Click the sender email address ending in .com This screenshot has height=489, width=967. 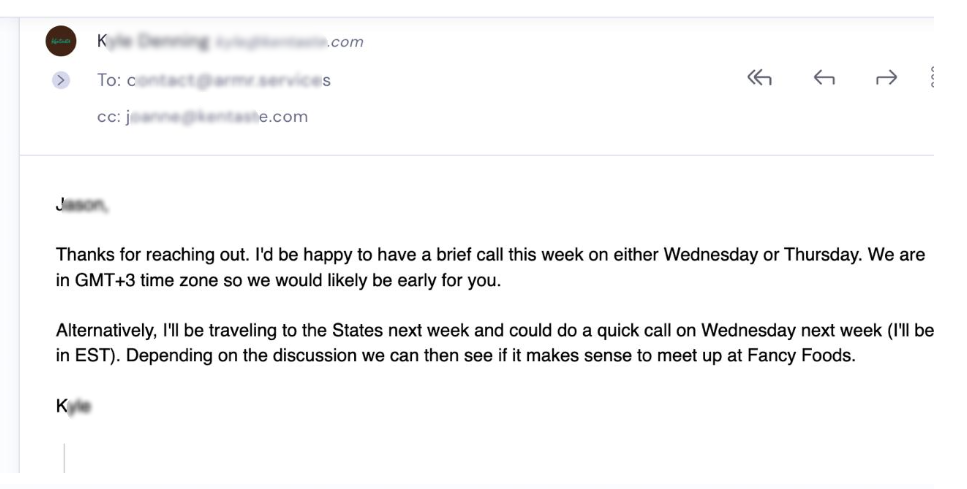coord(289,42)
